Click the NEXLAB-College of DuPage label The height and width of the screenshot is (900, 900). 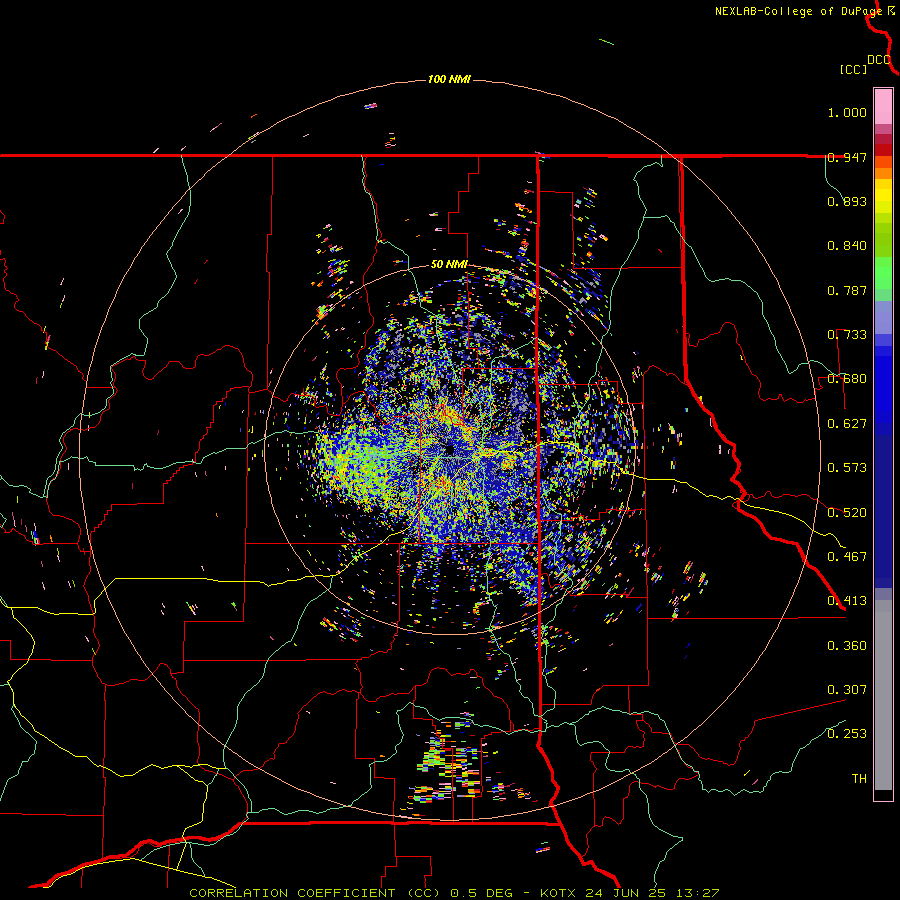pos(798,11)
